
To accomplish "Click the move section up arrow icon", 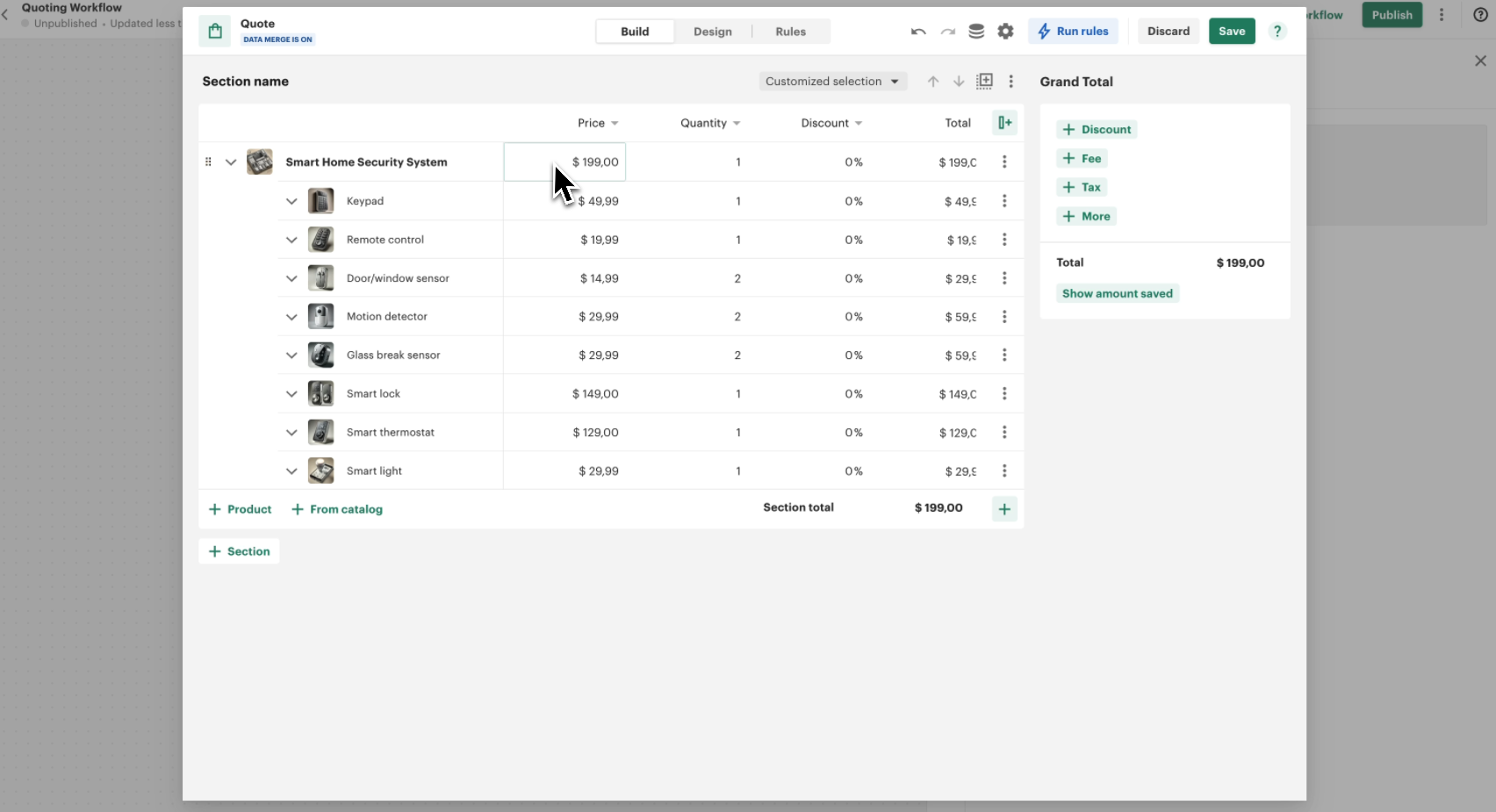I will click(x=933, y=81).
